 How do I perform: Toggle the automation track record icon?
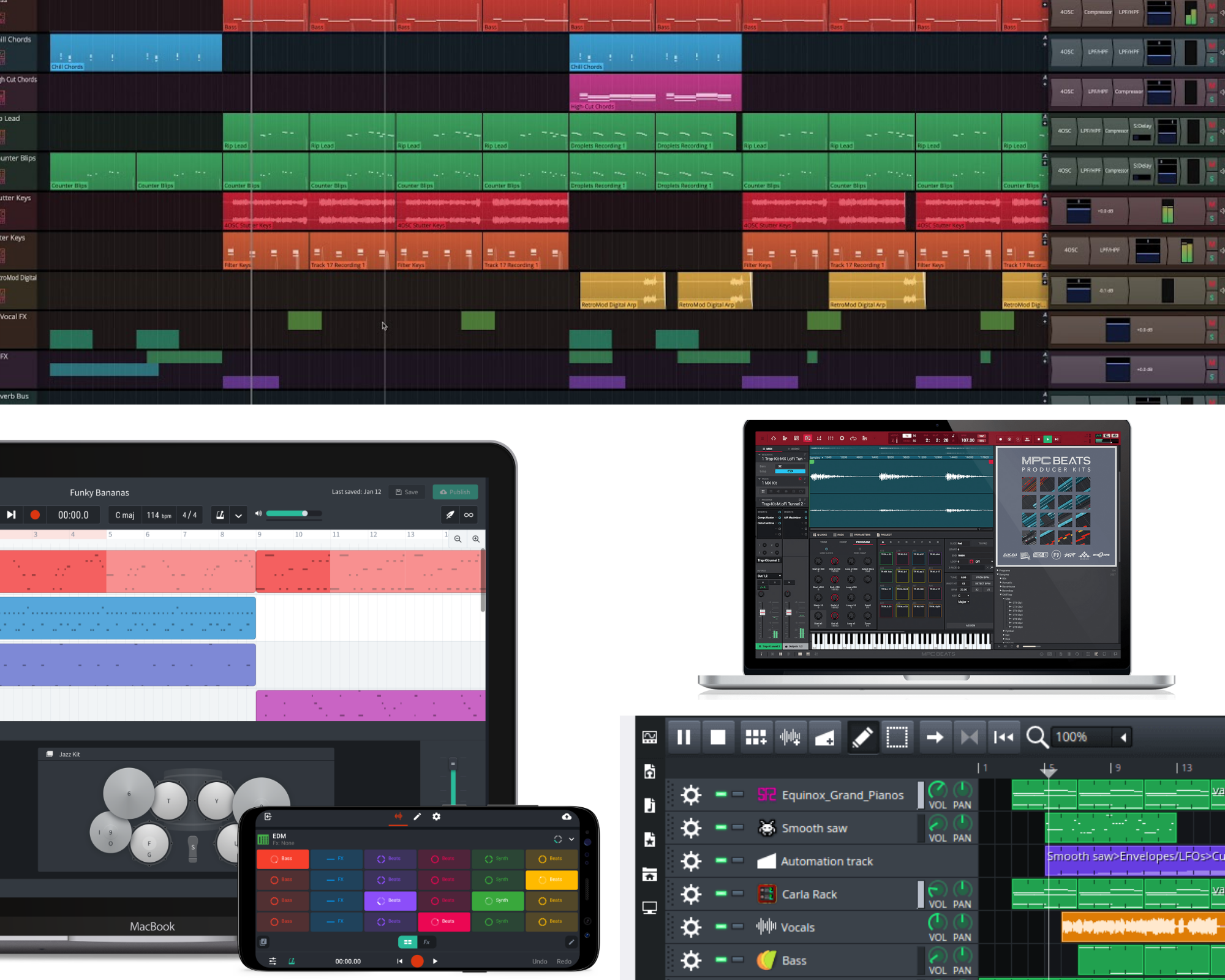point(738,861)
